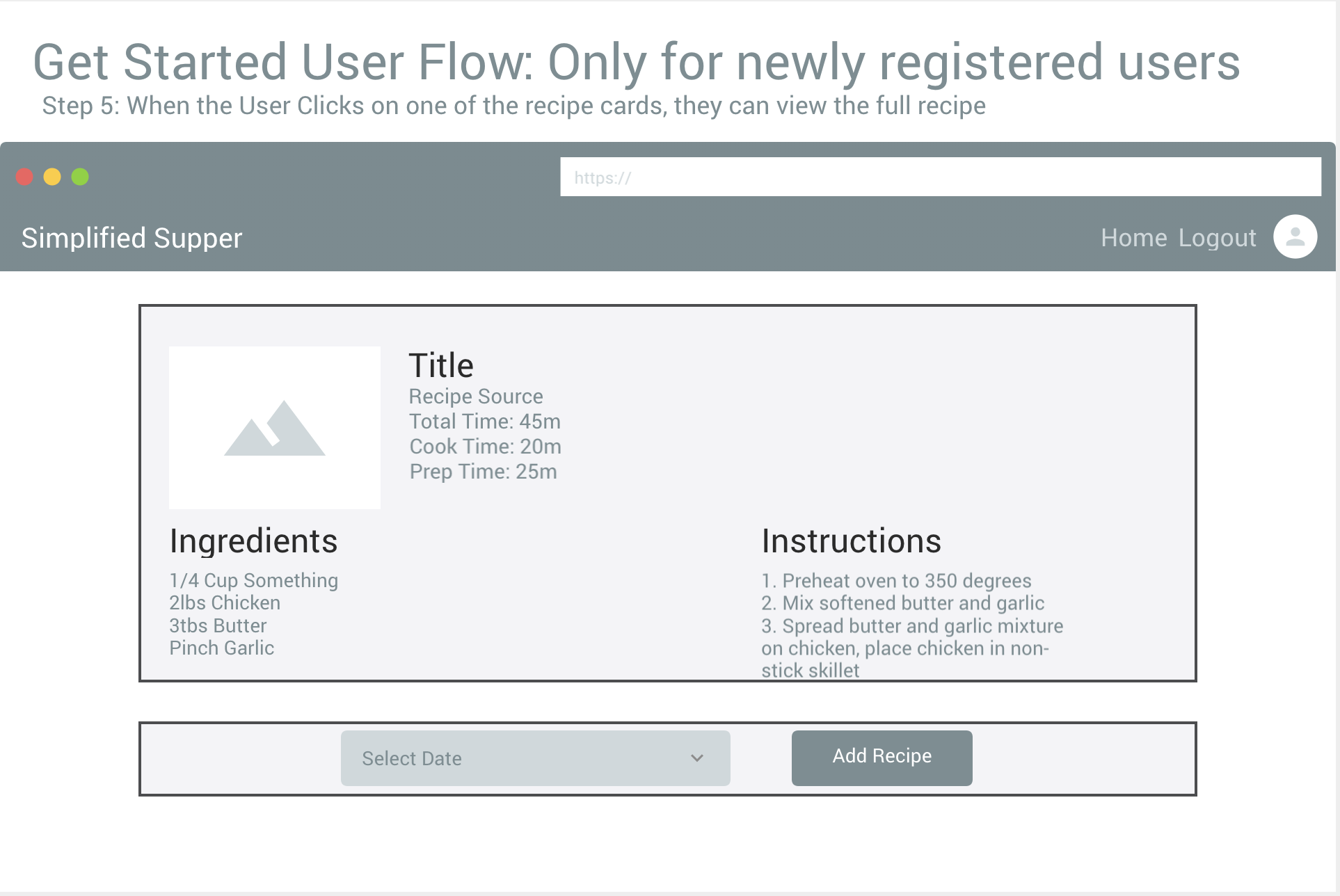Viewport: 1340px width, 896px height.
Task: Click the recipe Title heading
Action: coord(441,365)
